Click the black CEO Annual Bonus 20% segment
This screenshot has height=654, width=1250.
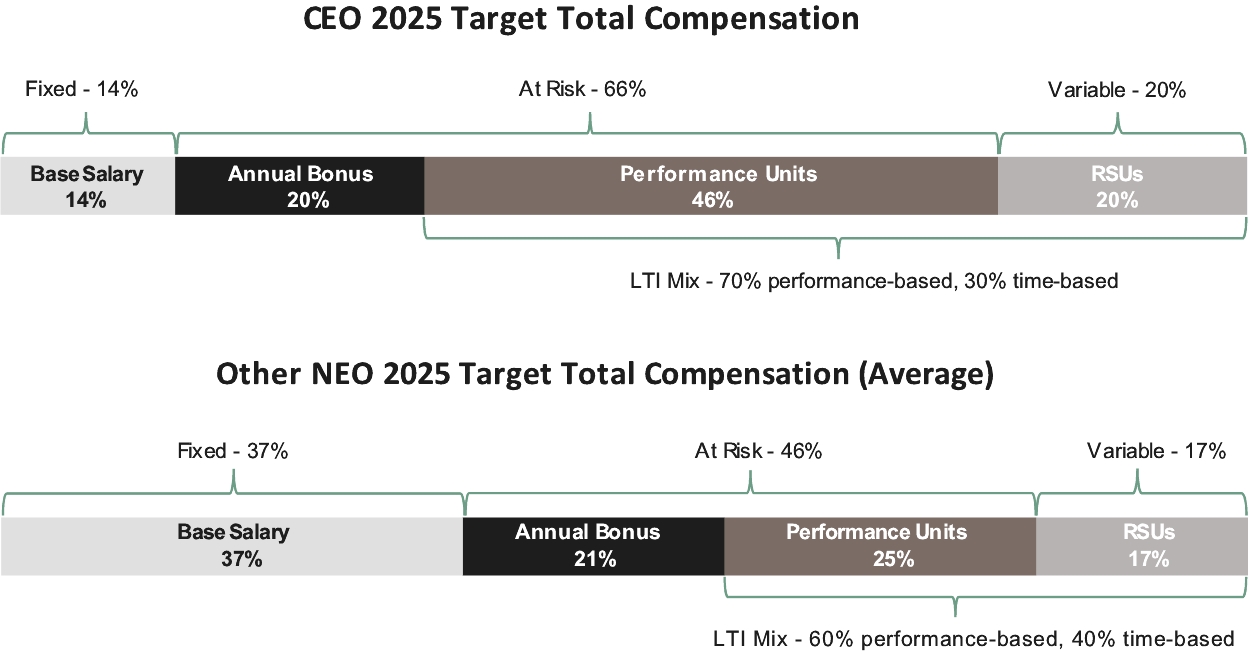pyautogui.click(x=300, y=186)
